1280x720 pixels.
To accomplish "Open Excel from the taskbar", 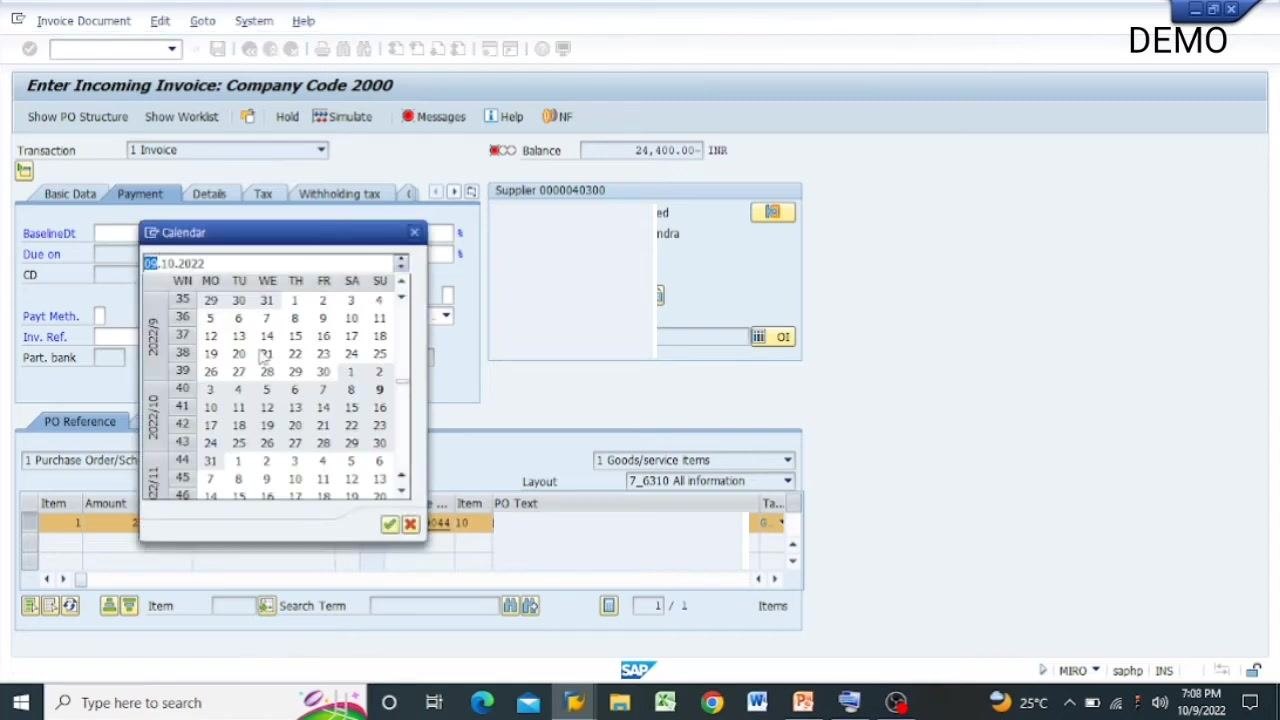I will (x=665, y=702).
